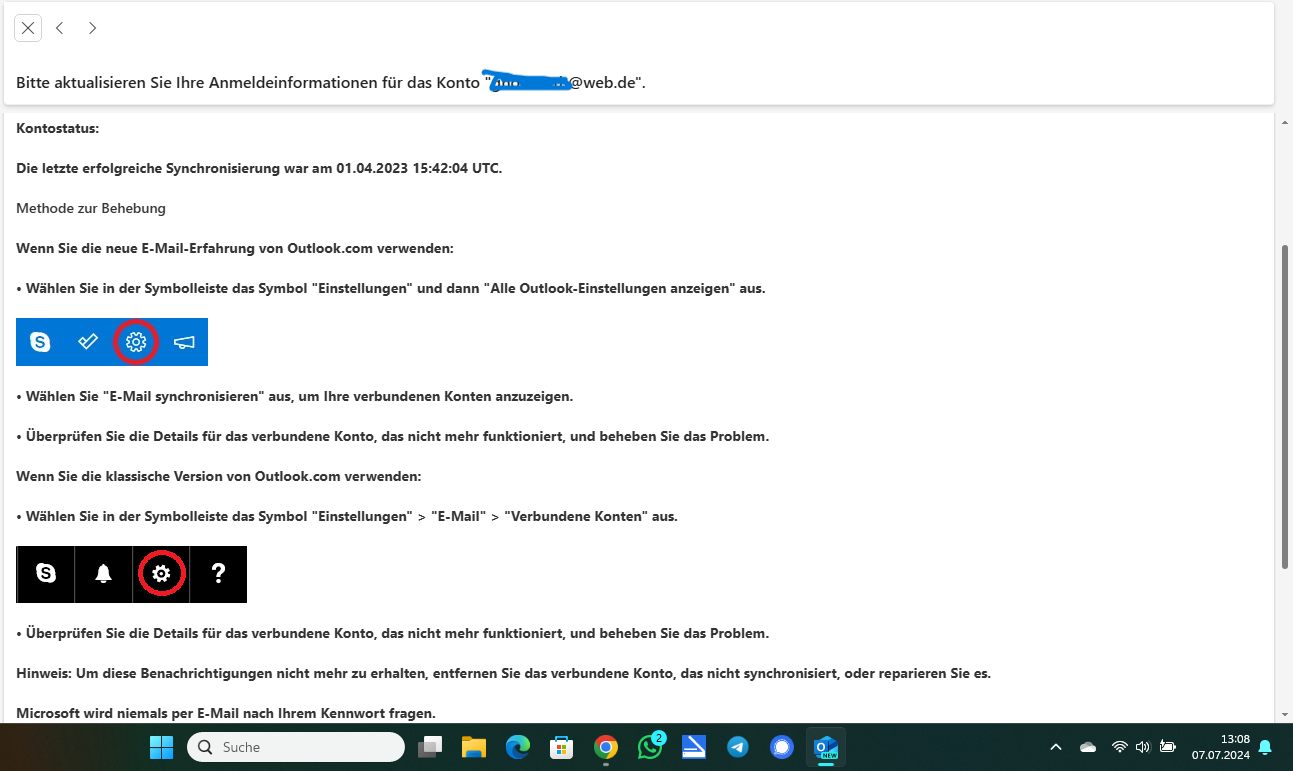The image size is (1293, 771).
Task: Click the checkmark icon in blue toolbar image
Action: [88, 342]
